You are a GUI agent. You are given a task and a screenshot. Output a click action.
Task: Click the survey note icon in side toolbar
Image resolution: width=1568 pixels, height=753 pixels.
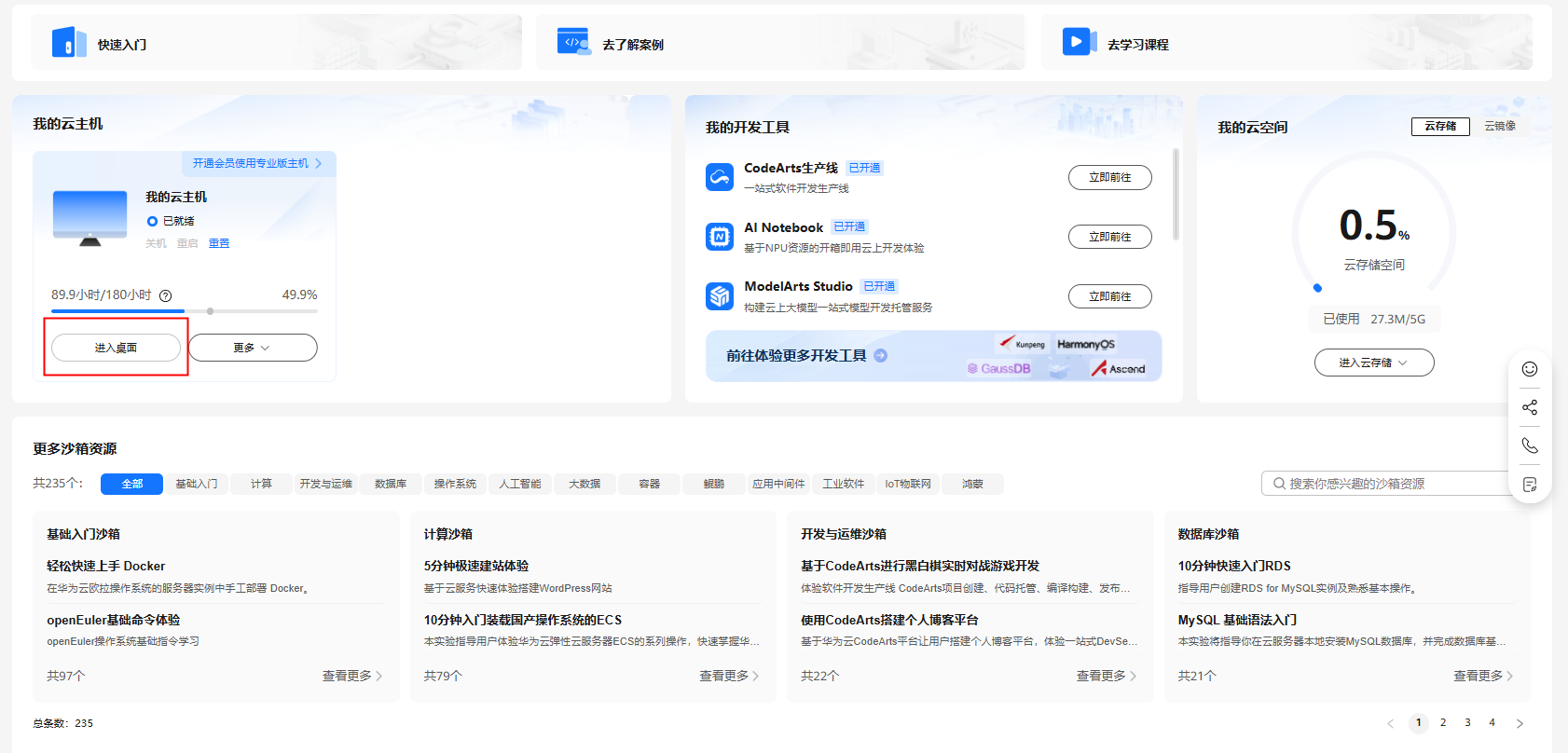(x=1530, y=485)
